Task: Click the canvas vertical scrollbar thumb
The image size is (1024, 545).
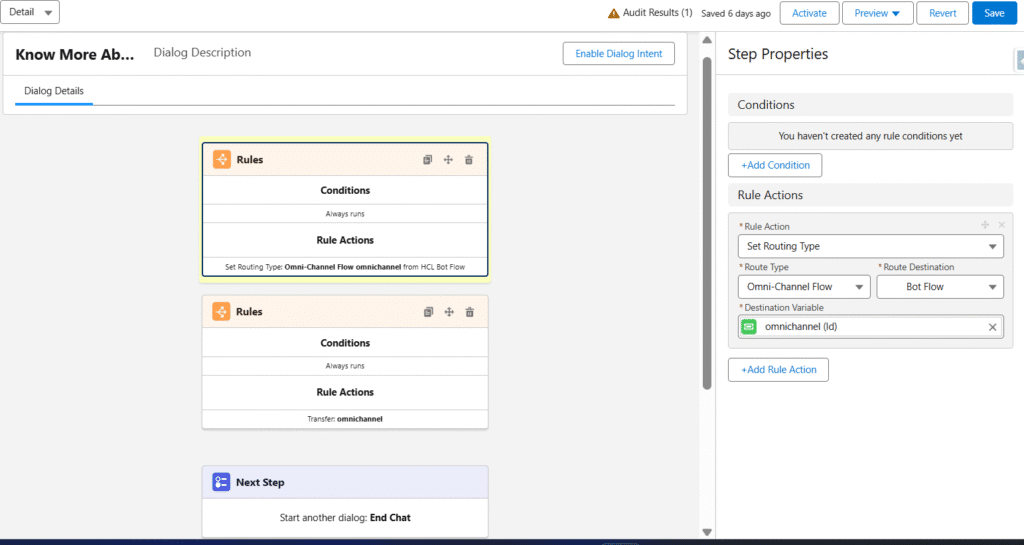Action: (x=707, y=223)
